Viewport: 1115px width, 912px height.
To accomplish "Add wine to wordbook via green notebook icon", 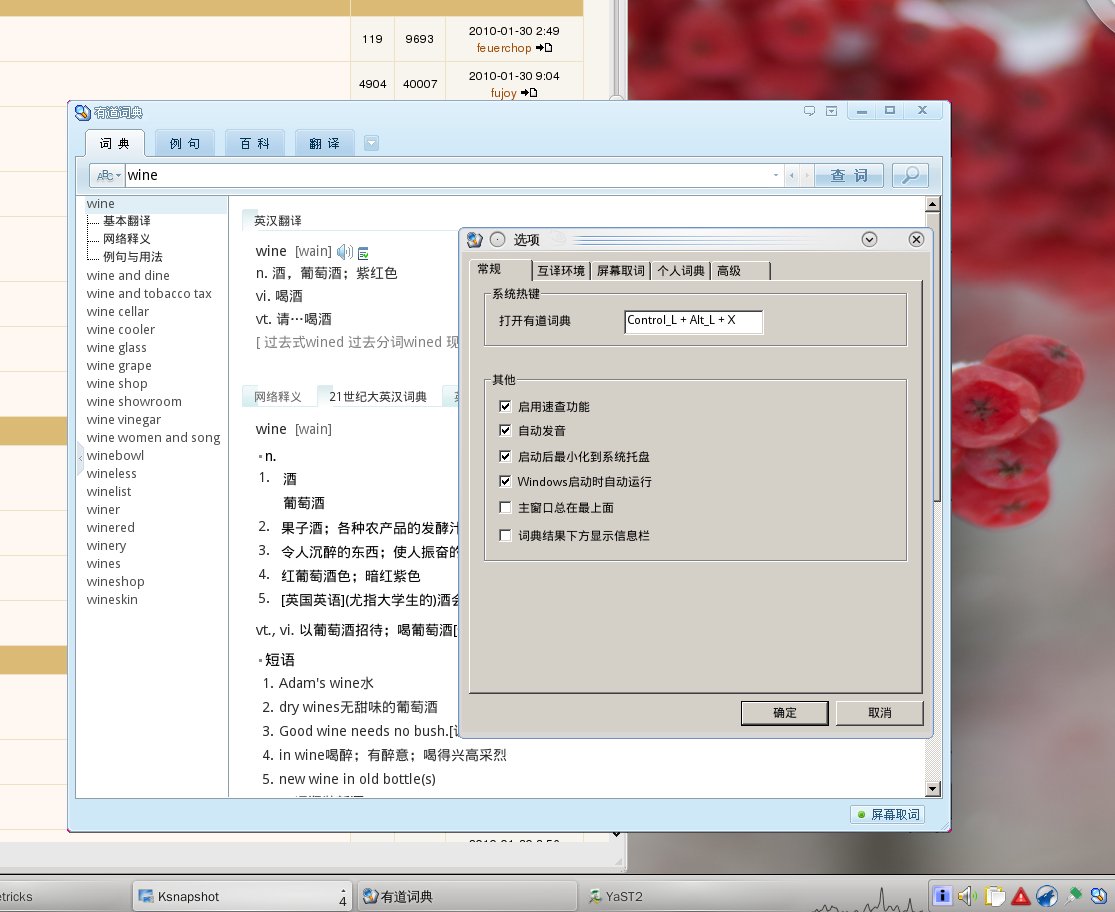I will click(x=363, y=253).
